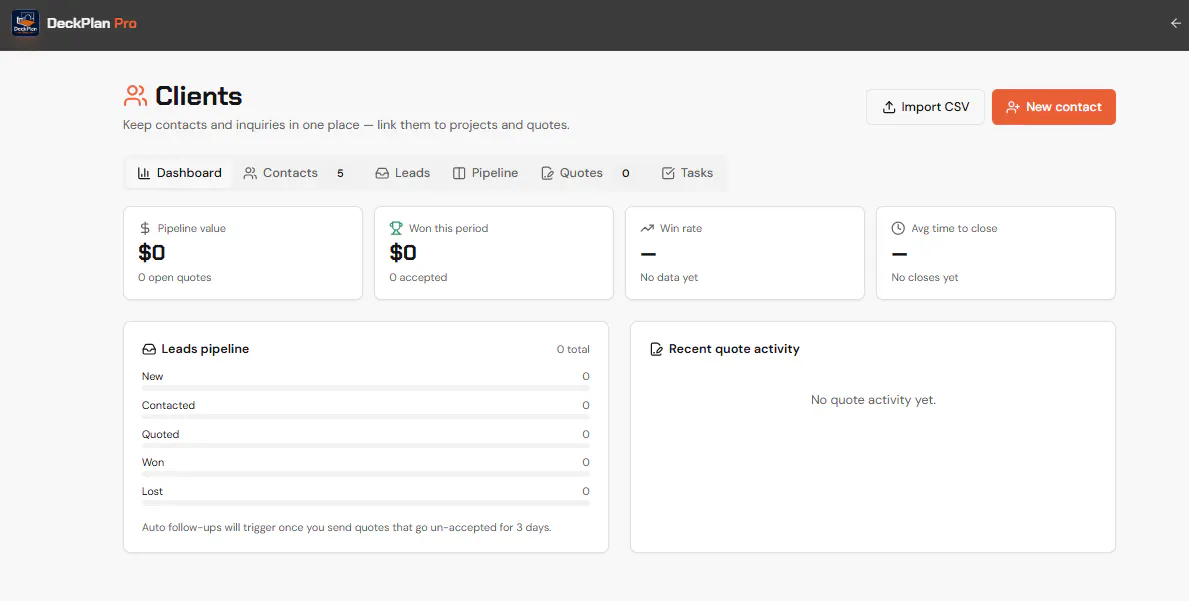Click the "New" row label
The width and height of the screenshot is (1189, 601).
coord(152,377)
